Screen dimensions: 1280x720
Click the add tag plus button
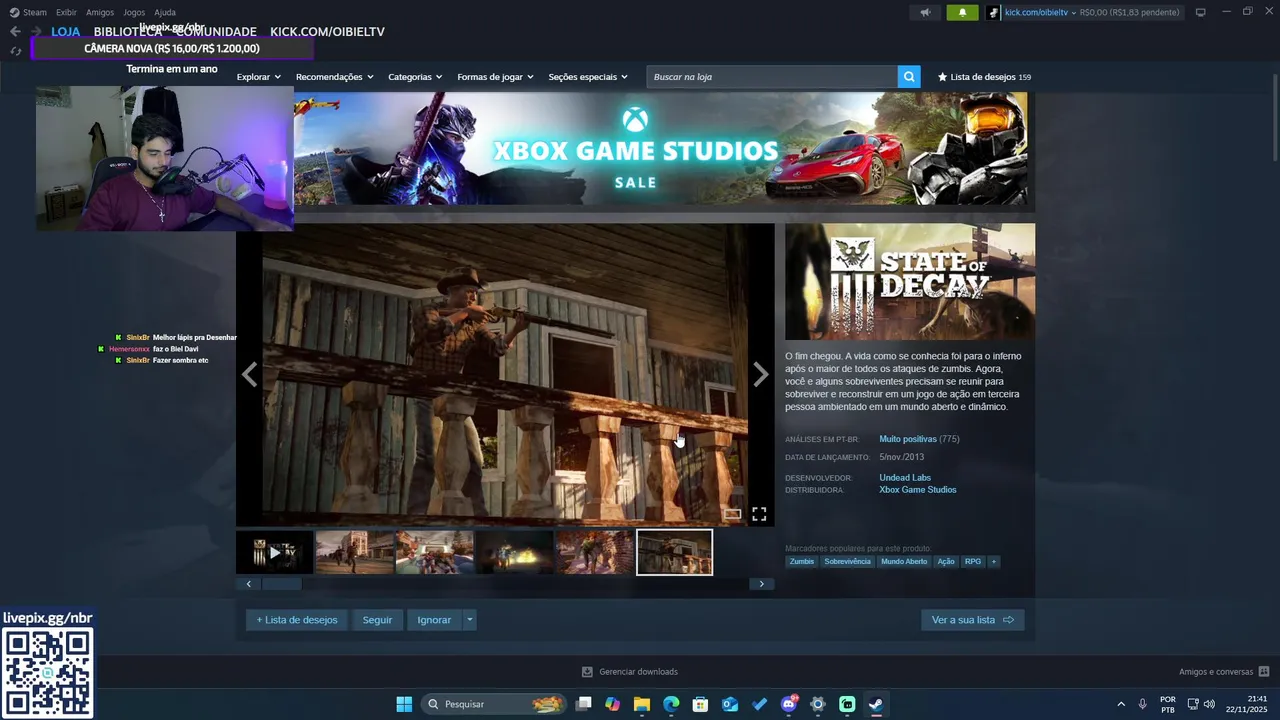point(993,562)
